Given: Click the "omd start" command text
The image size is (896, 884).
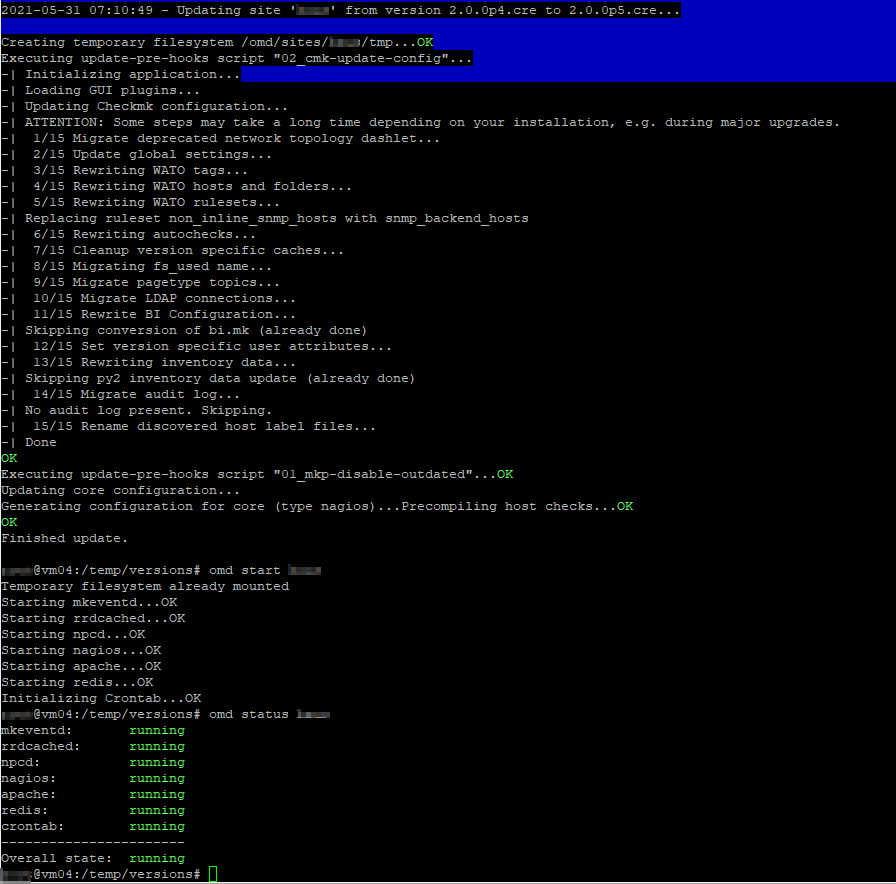Looking at the screenshot, I should 245,571.
